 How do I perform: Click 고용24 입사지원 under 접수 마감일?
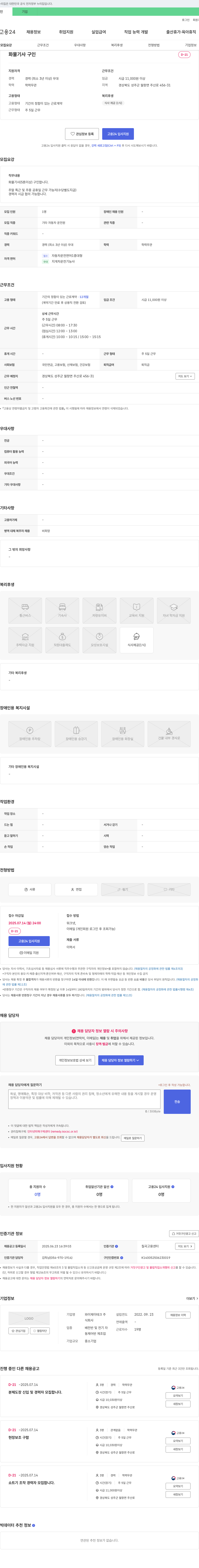(x=29, y=941)
